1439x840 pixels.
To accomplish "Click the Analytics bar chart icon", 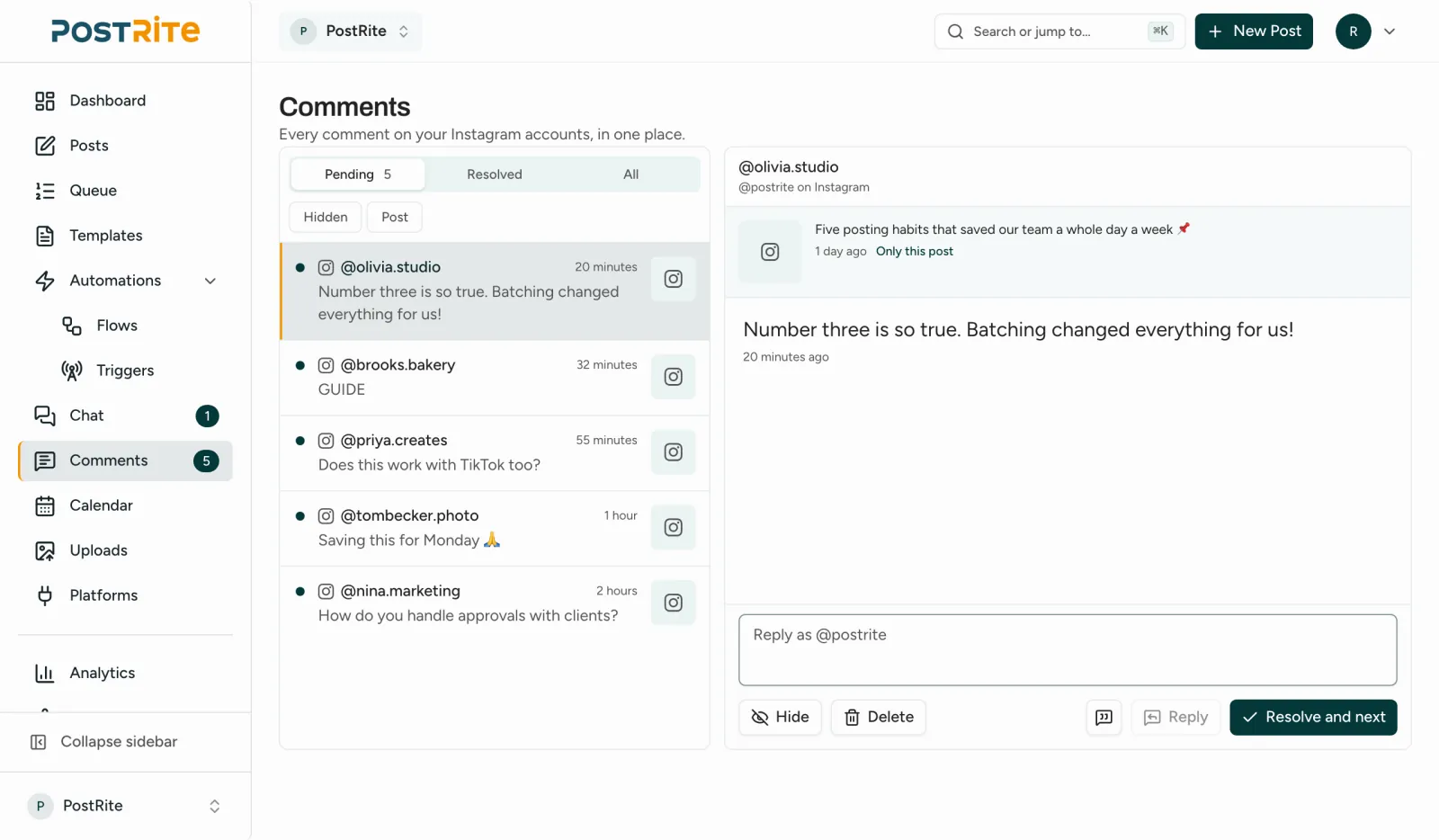I will 45,673.
